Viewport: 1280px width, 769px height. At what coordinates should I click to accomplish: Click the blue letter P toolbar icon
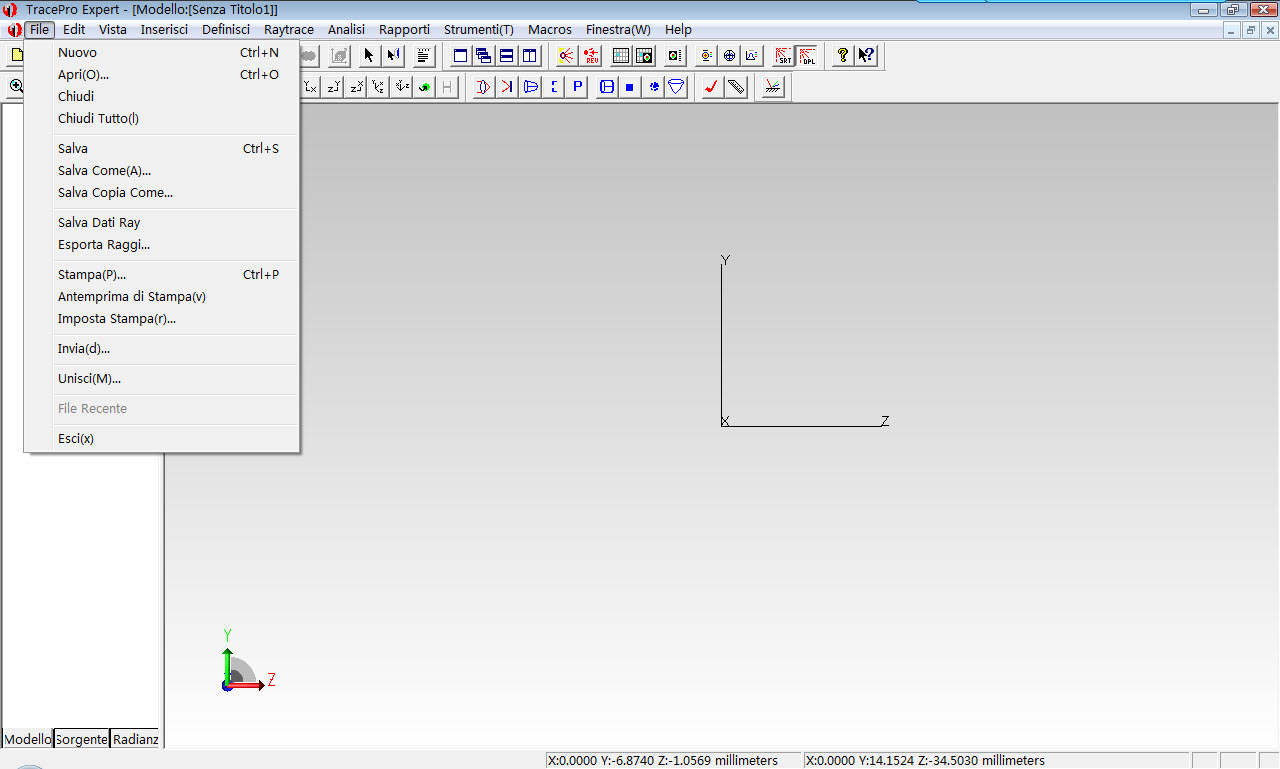click(x=578, y=87)
